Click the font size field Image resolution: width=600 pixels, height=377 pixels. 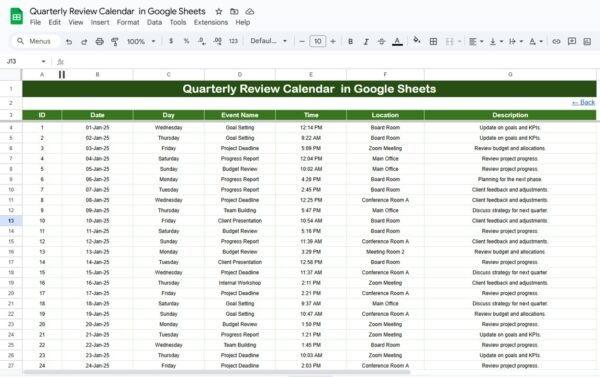(318, 41)
